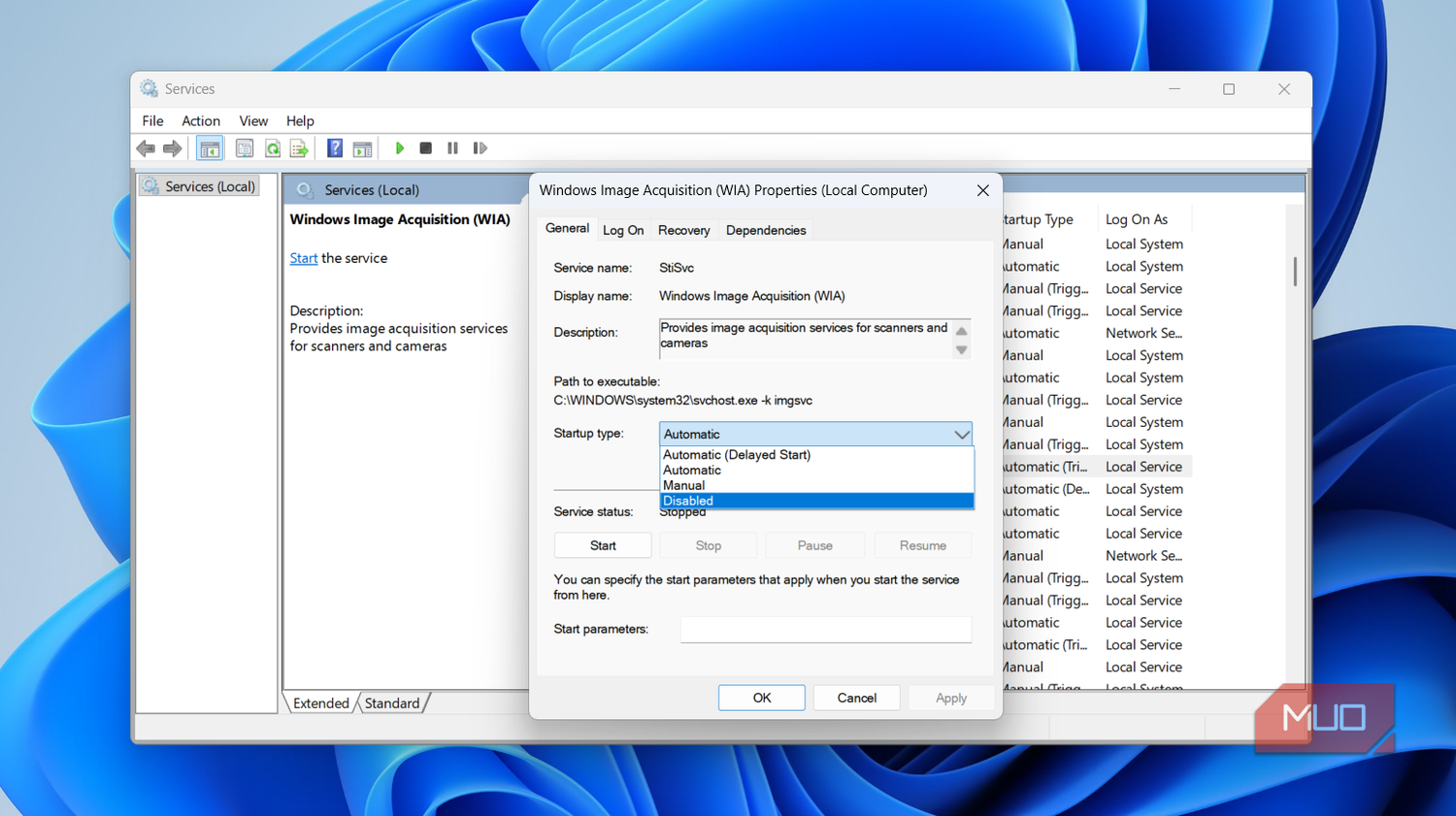Choose the Disabled startup option
This screenshot has height=816, width=1456.
tap(815, 501)
